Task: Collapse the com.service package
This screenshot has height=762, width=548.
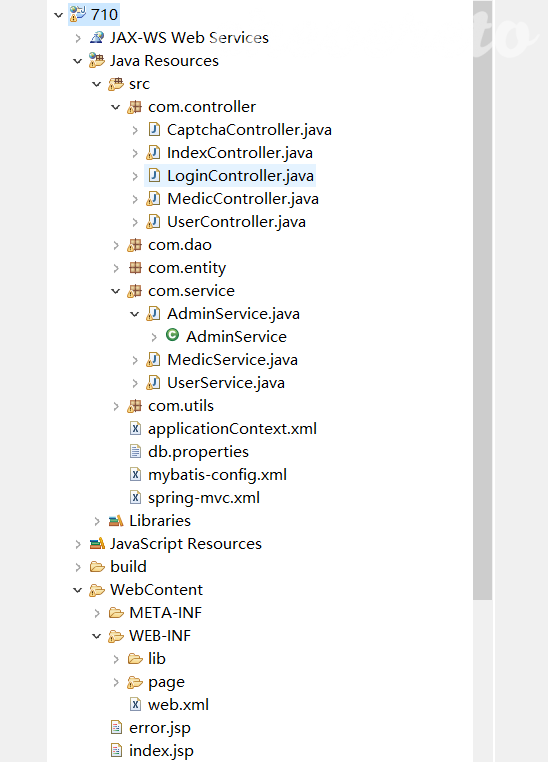Action: pyautogui.click(x=116, y=291)
